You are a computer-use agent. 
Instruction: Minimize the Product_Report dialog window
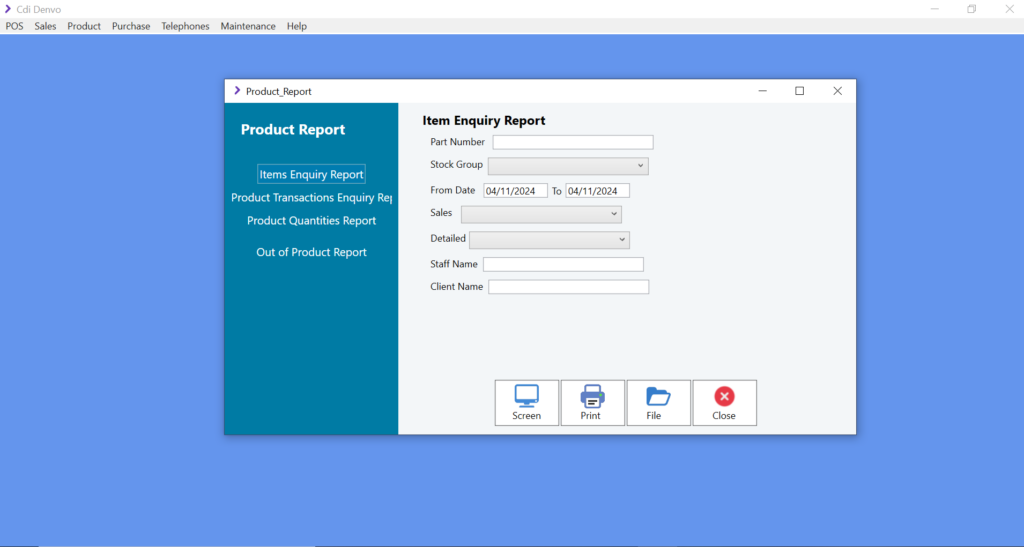click(x=762, y=91)
